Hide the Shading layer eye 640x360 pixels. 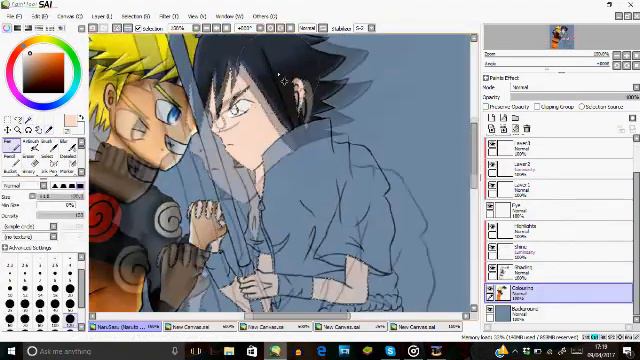coord(492,268)
